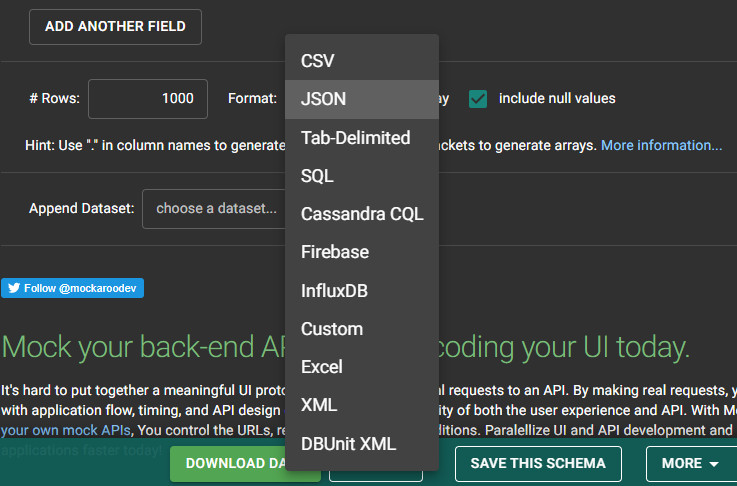Select SQL as output format
Screen dimensions: 737x486
pos(362,176)
